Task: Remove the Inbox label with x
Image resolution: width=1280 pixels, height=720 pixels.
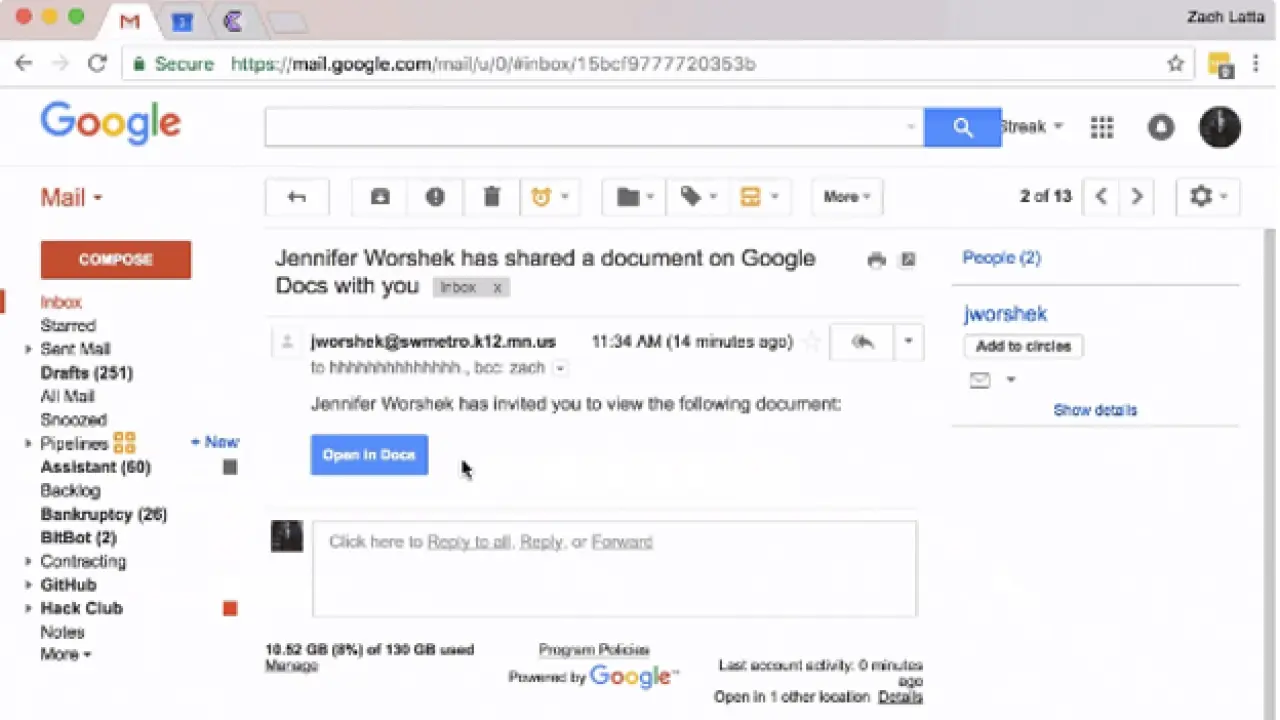Action: (x=497, y=288)
